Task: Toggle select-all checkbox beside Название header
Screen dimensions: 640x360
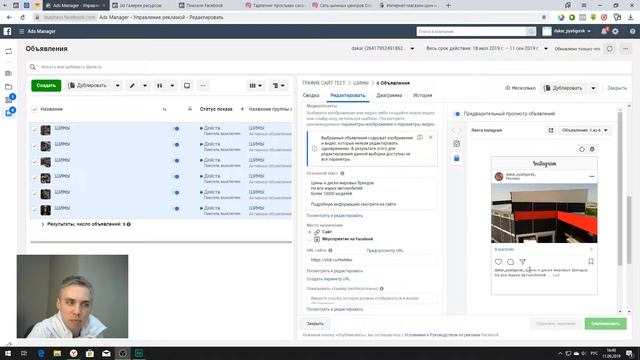Action: (35, 109)
